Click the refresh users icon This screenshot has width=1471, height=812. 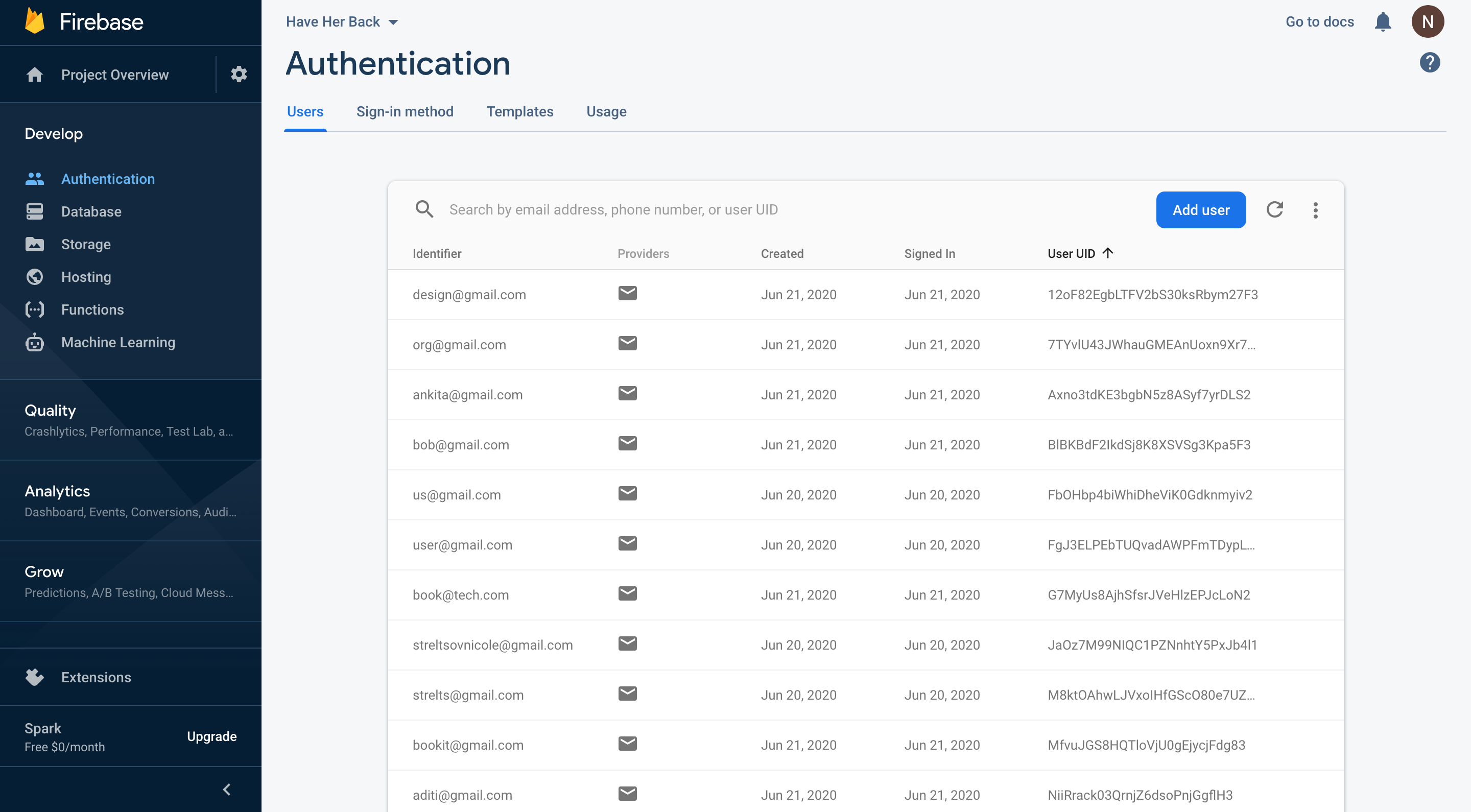(x=1274, y=209)
